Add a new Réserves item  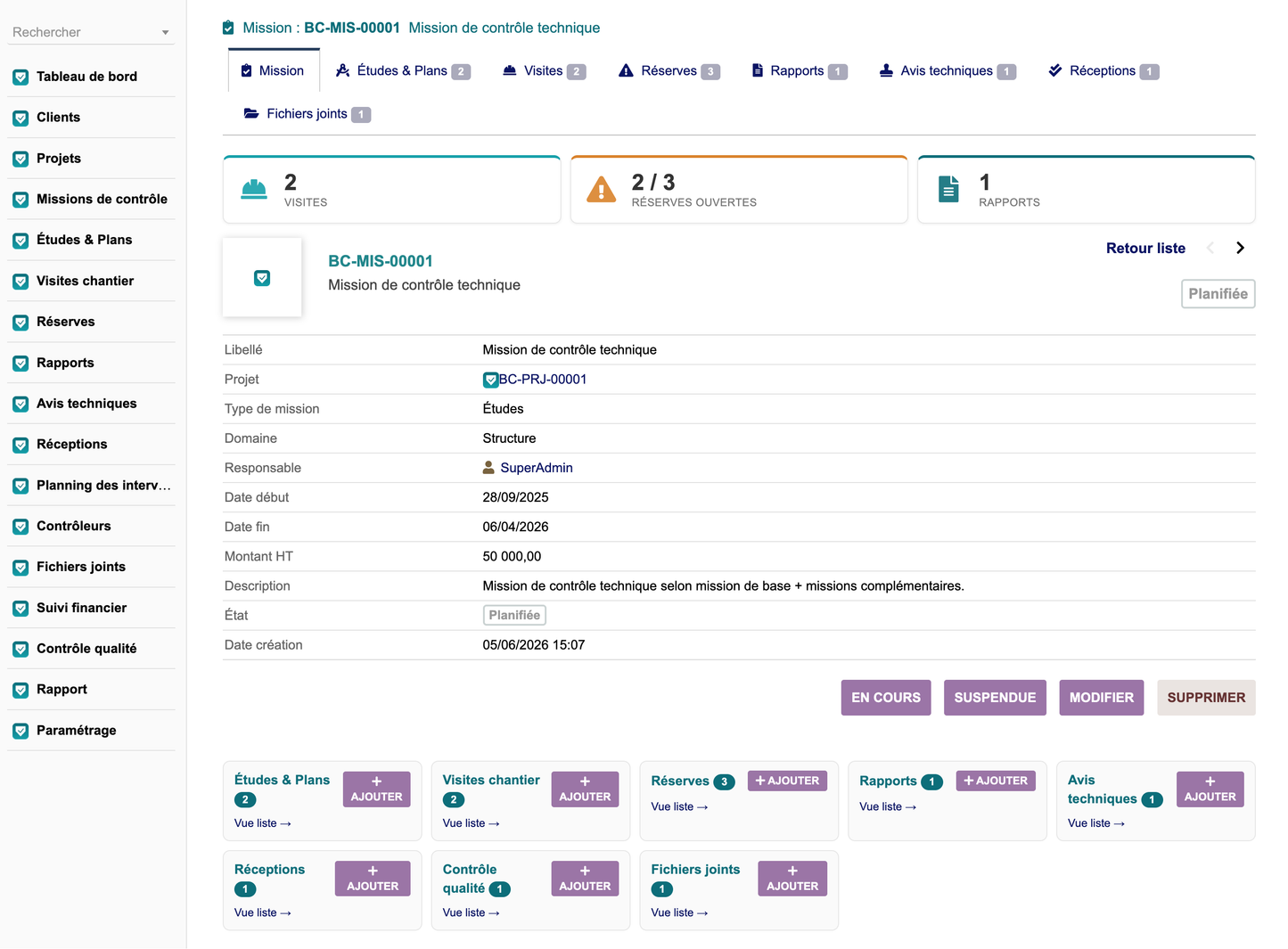[787, 781]
